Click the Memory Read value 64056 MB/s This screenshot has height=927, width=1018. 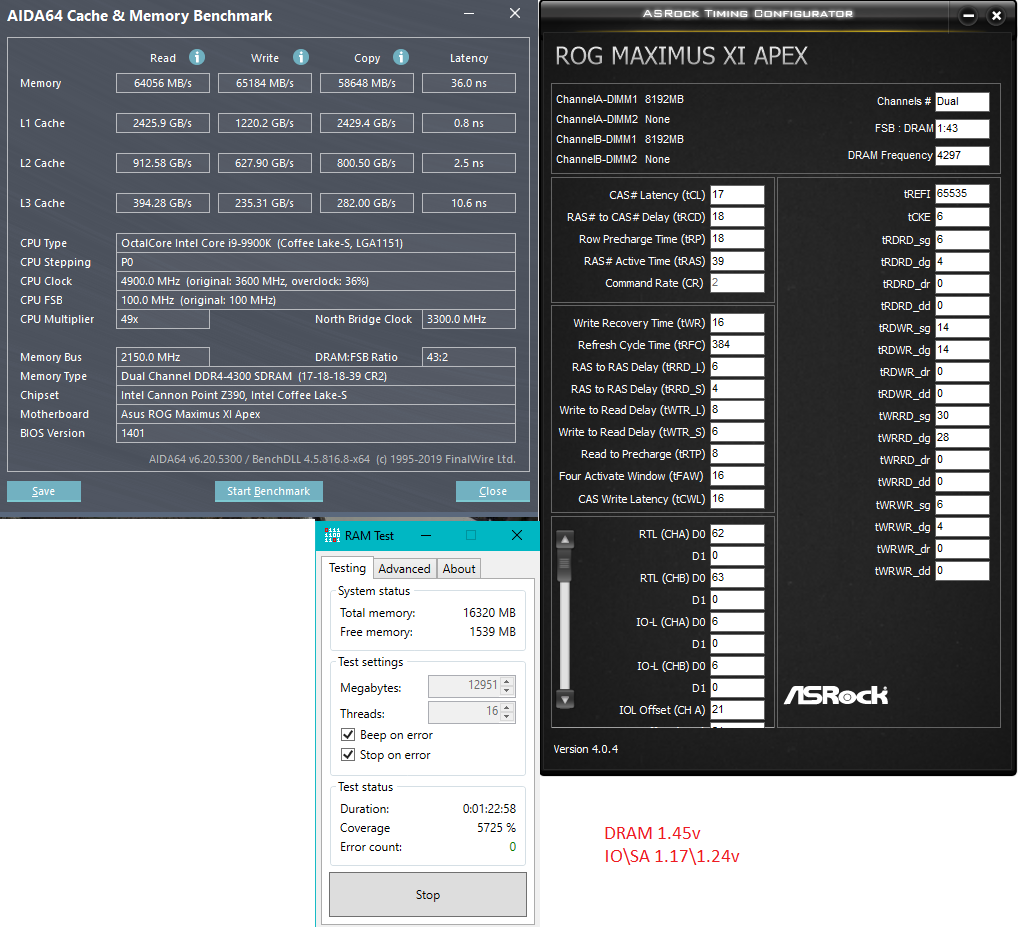(163, 83)
